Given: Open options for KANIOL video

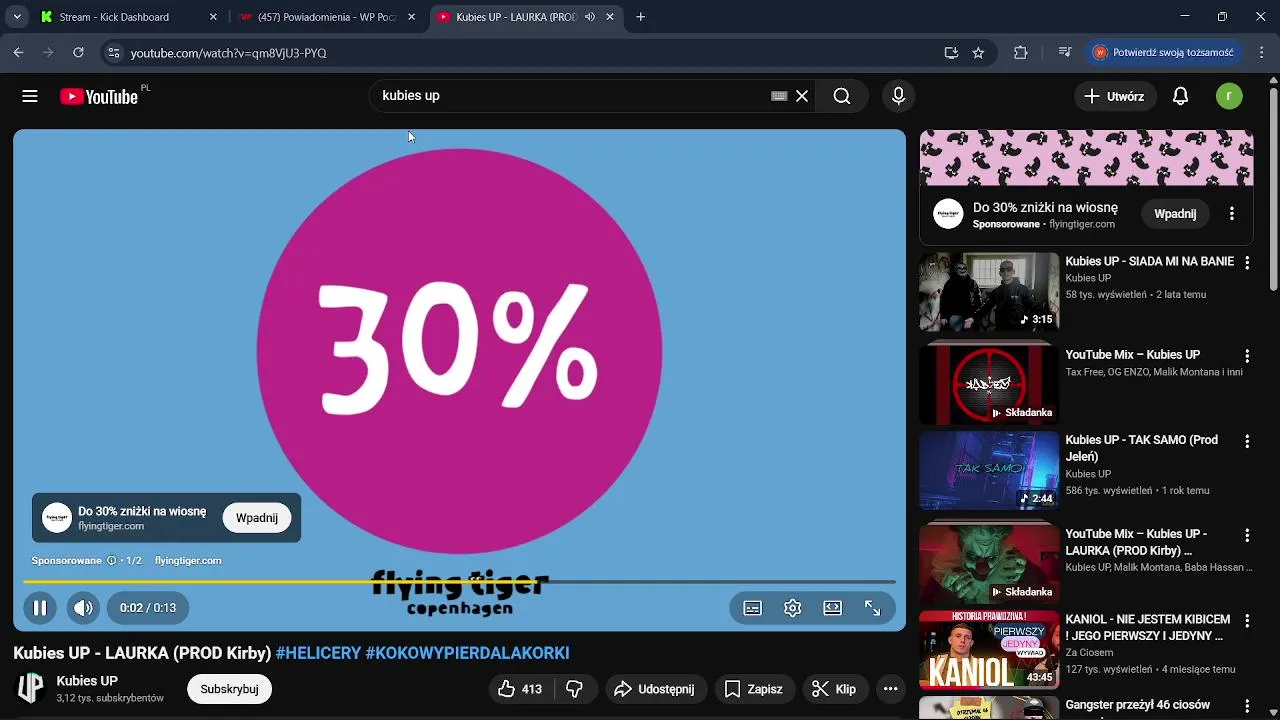Looking at the screenshot, I should (1247, 620).
